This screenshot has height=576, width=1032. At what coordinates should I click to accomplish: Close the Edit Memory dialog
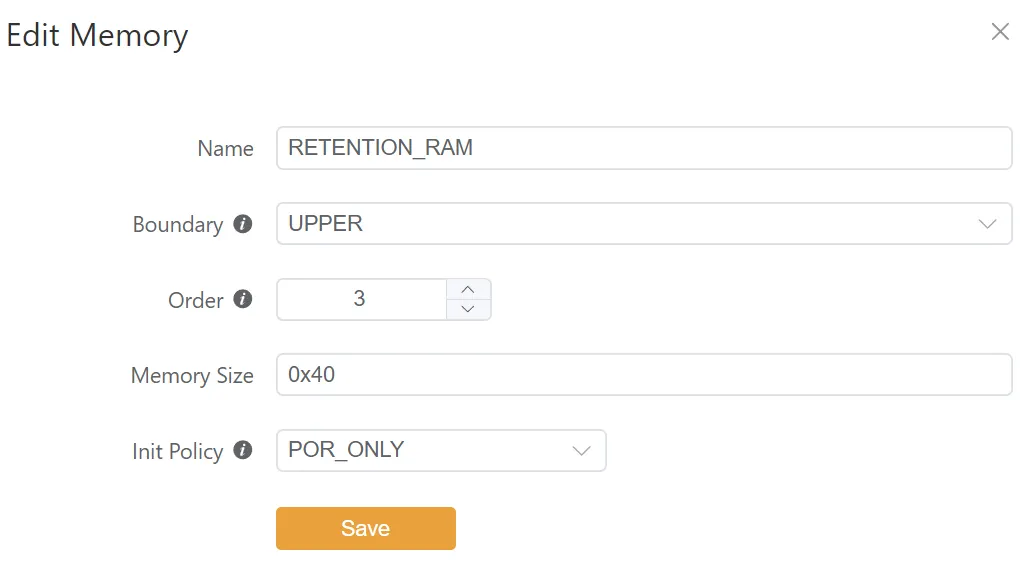[1000, 32]
